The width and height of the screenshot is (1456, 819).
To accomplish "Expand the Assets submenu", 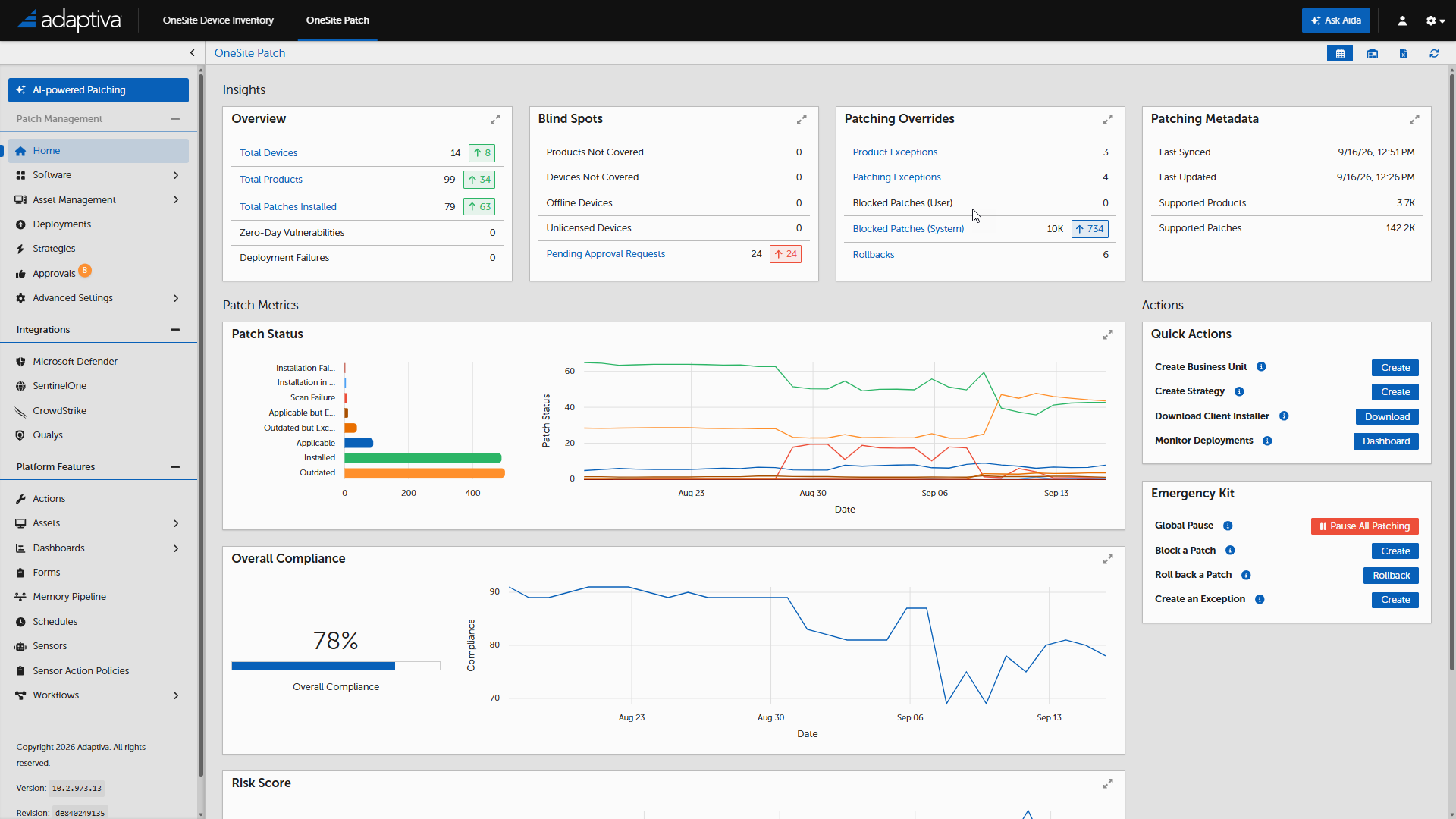I will point(176,523).
